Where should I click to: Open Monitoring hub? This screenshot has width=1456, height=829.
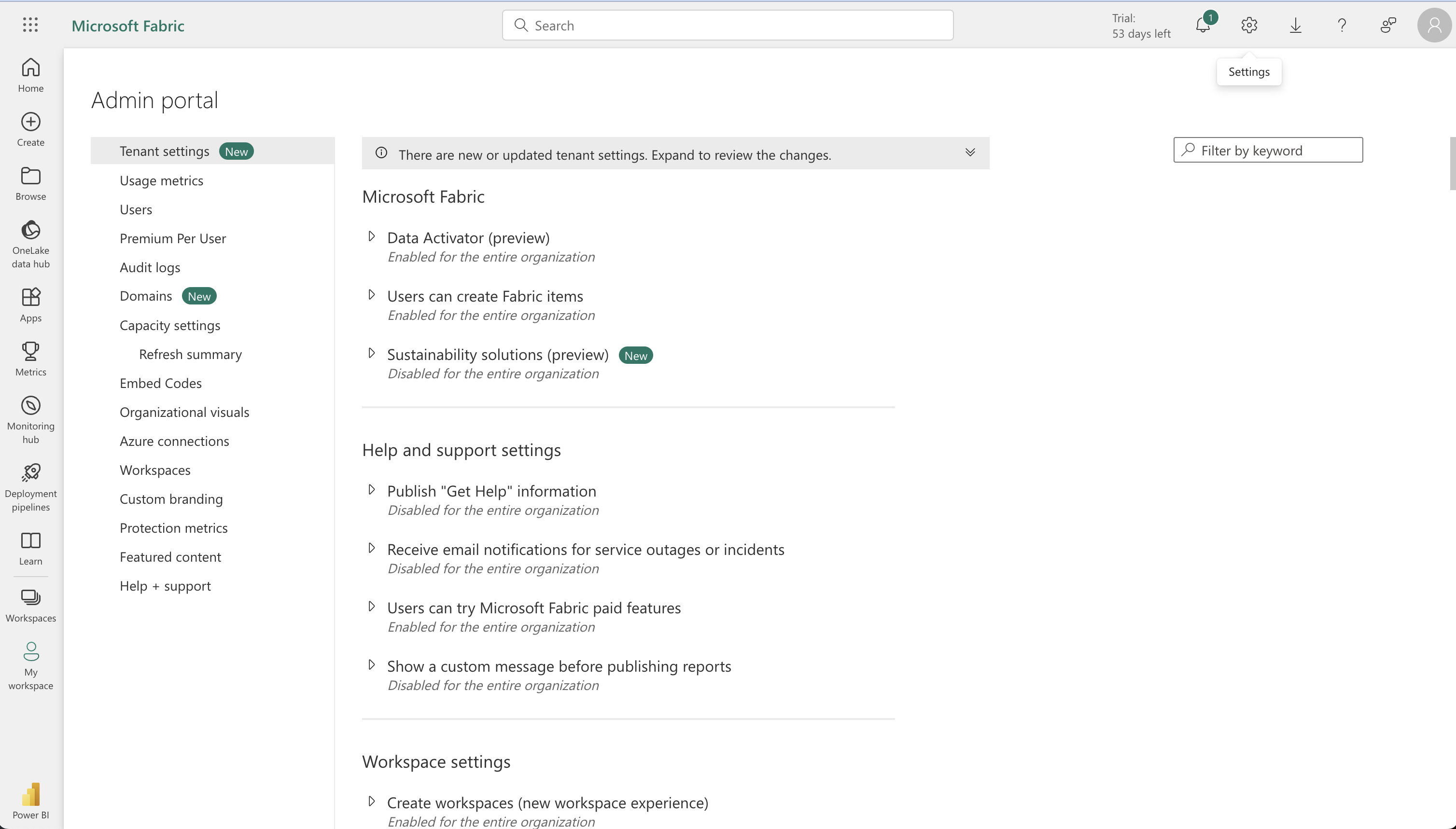click(x=31, y=420)
